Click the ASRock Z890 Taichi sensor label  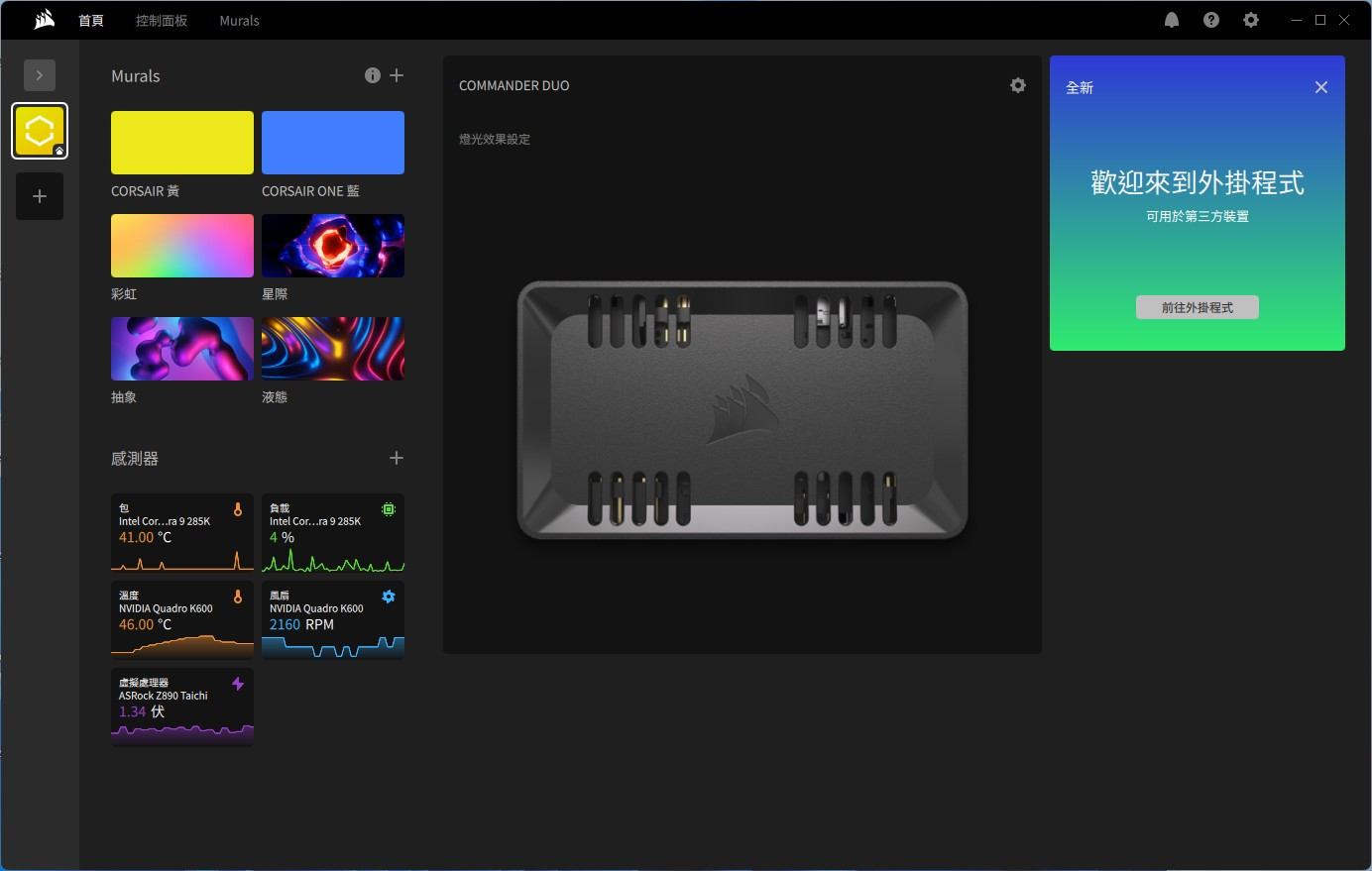click(x=164, y=696)
